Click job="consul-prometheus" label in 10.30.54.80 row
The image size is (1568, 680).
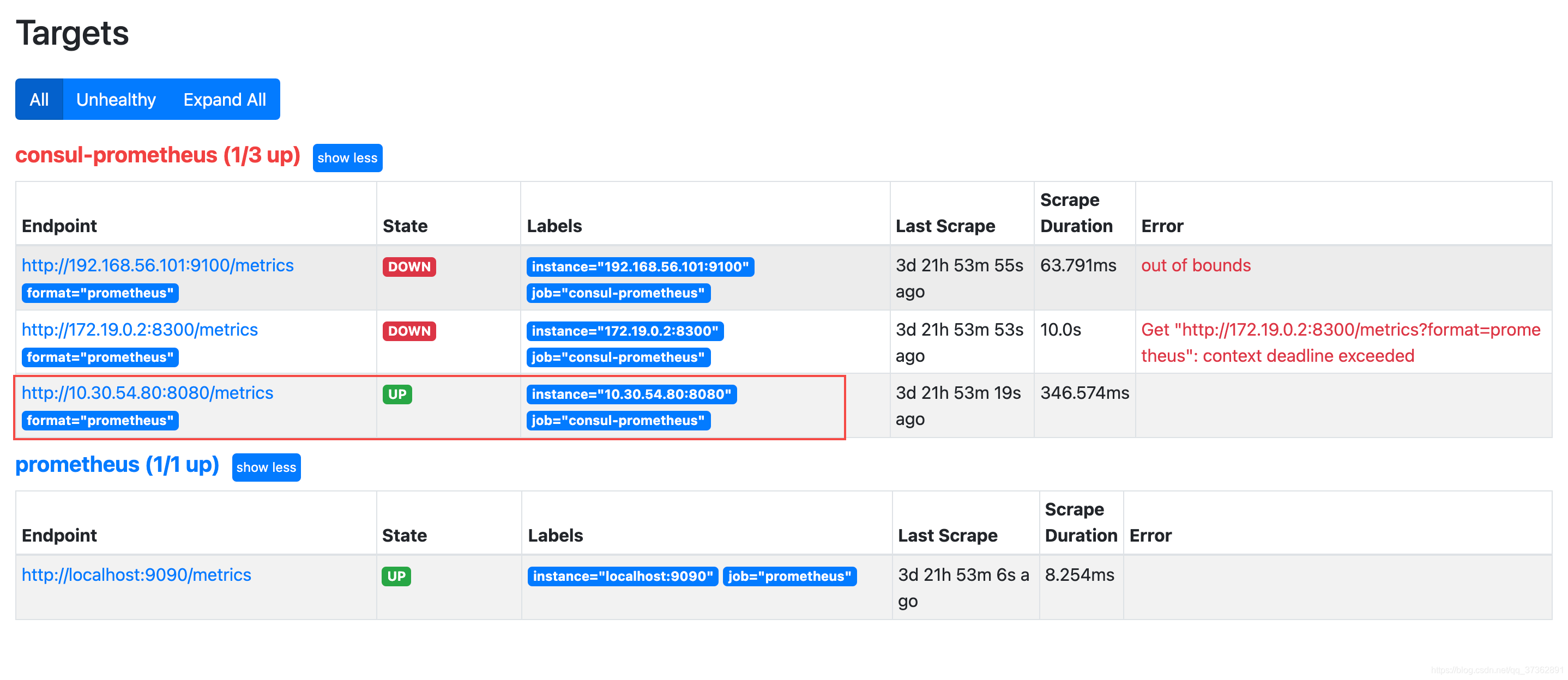618,420
